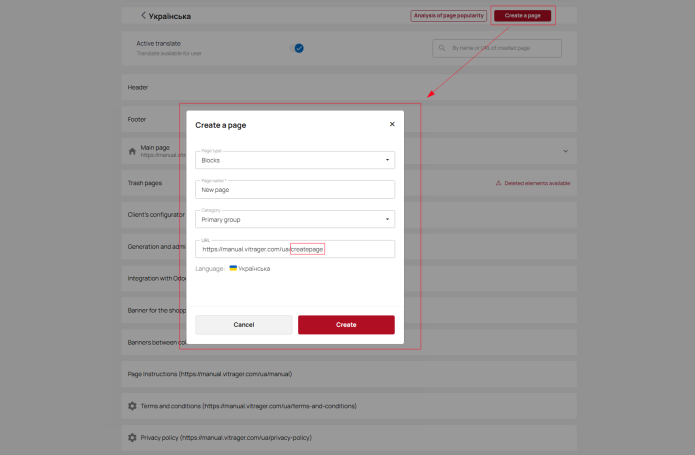695x455 pixels.
Task: Click the Analysis of page popularity button
Action: coord(449,16)
